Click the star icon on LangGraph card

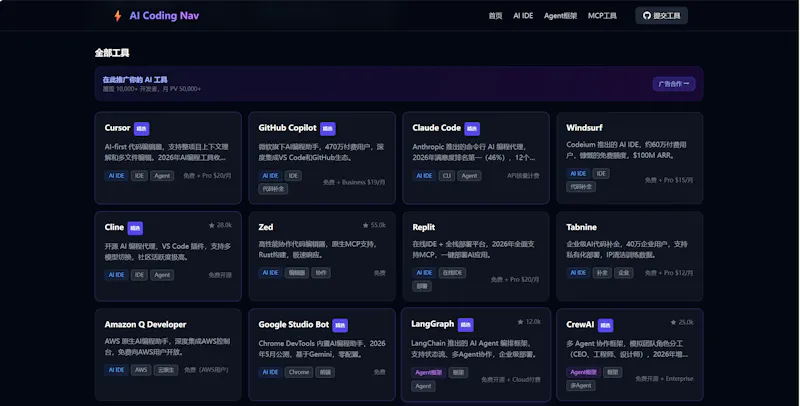520,322
